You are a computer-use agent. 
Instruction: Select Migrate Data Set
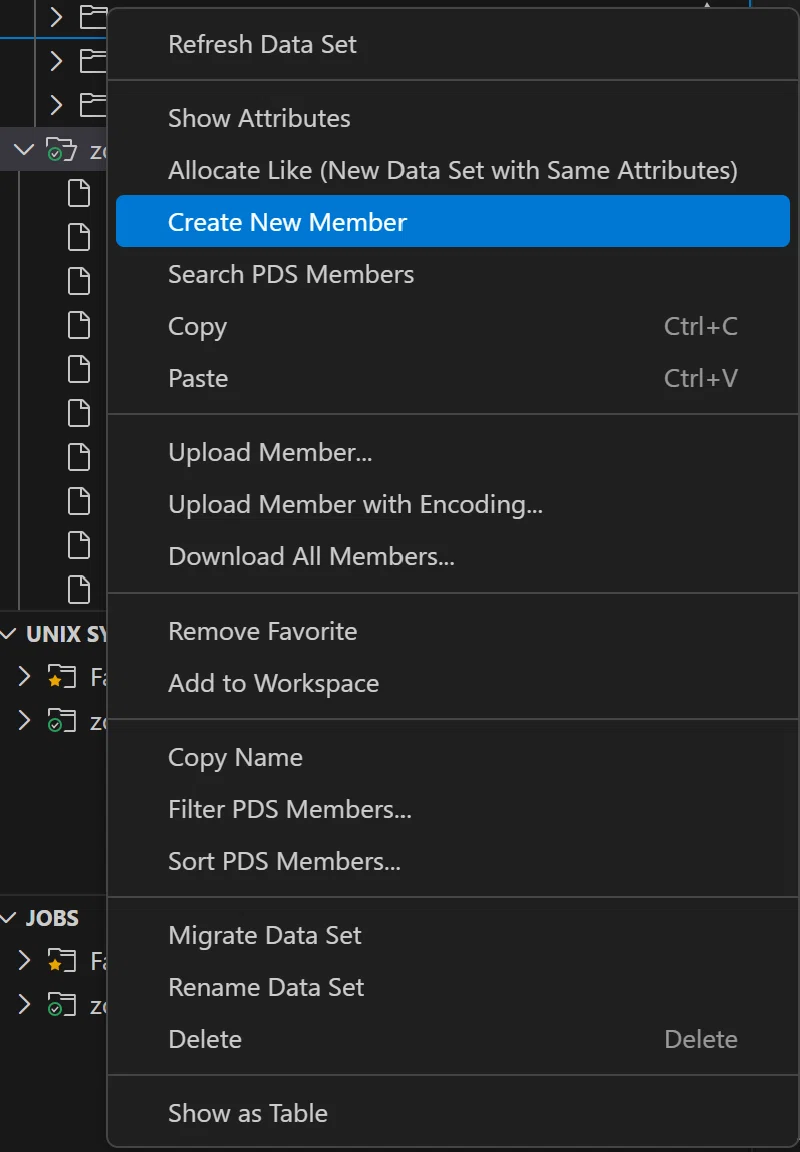click(x=453, y=935)
